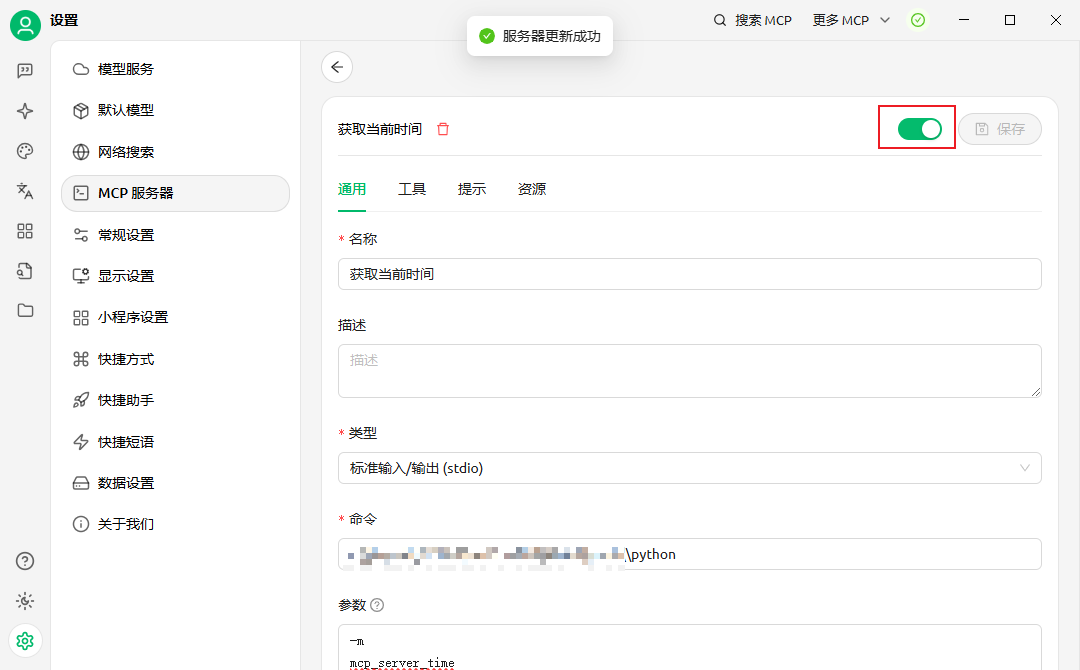Open 关于我们 page
The width and height of the screenshot is (1080, 670).
pyautogui.click(x=175, y=524)
